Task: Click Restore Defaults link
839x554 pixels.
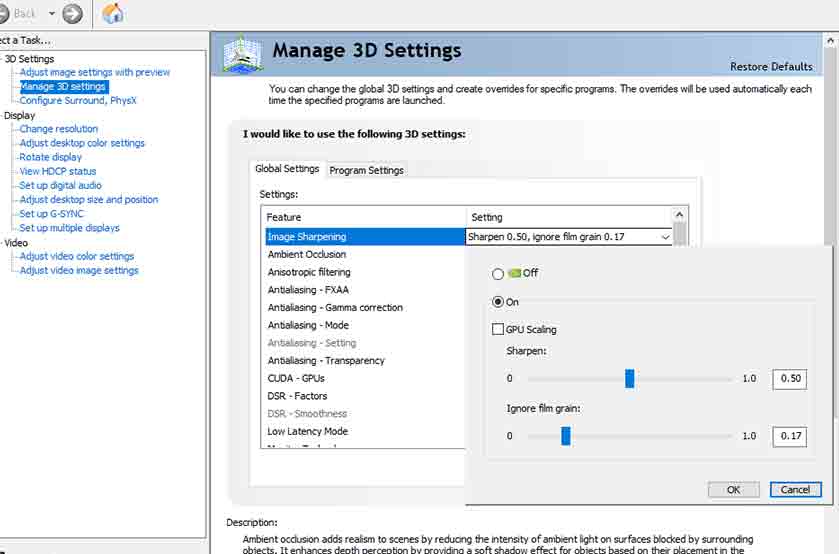Action: (x=771, y=66)
